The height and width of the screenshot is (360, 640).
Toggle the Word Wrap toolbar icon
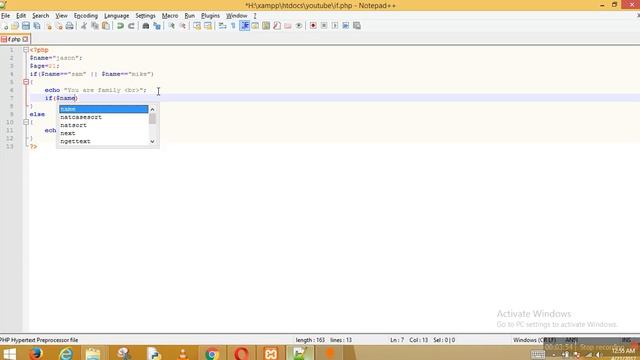[222, 26]
